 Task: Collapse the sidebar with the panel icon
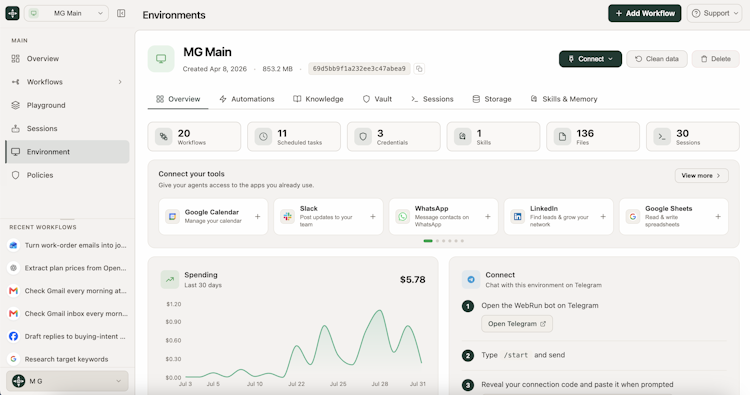point(121,13)
